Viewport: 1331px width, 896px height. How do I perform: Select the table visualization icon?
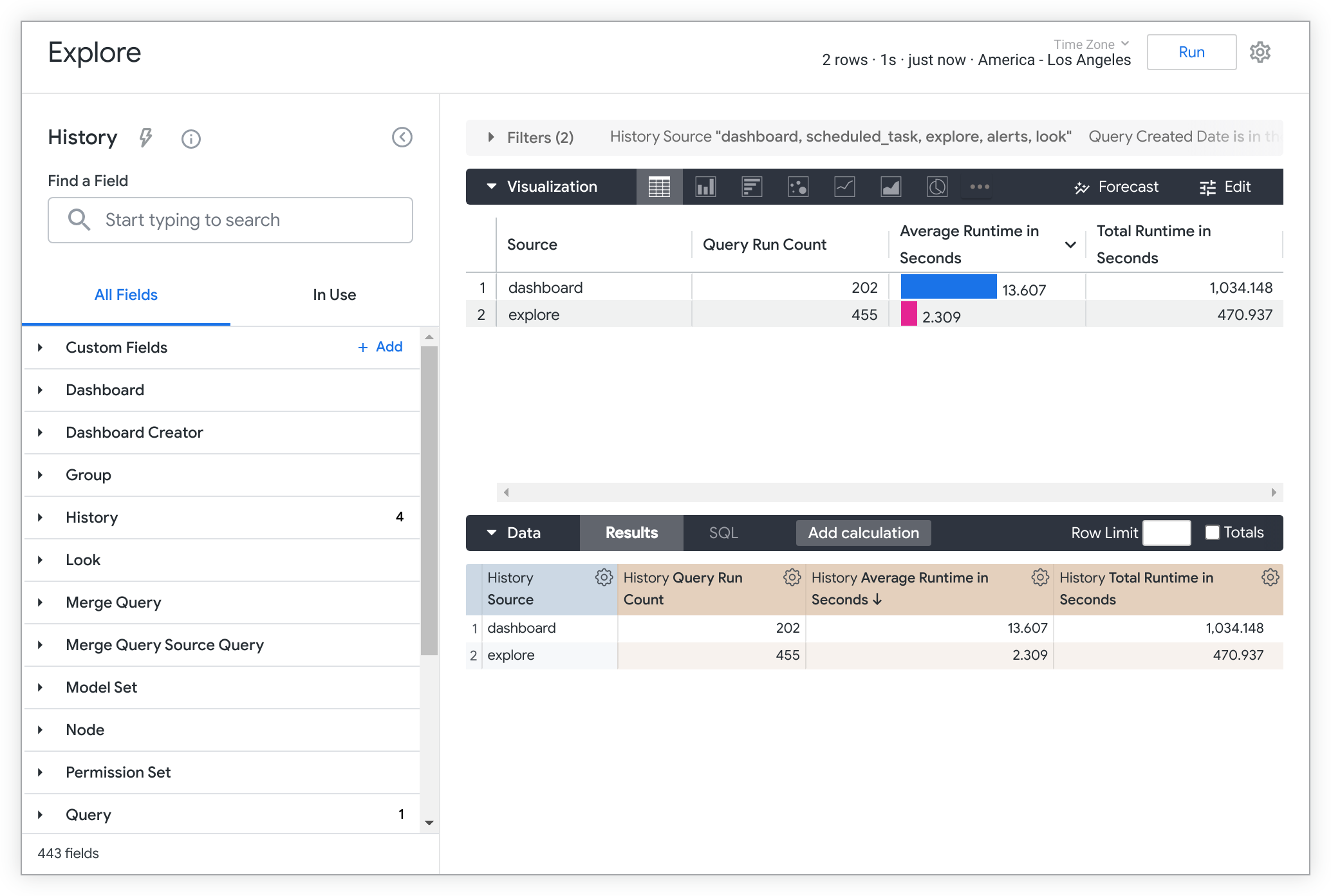coord(659,187)
